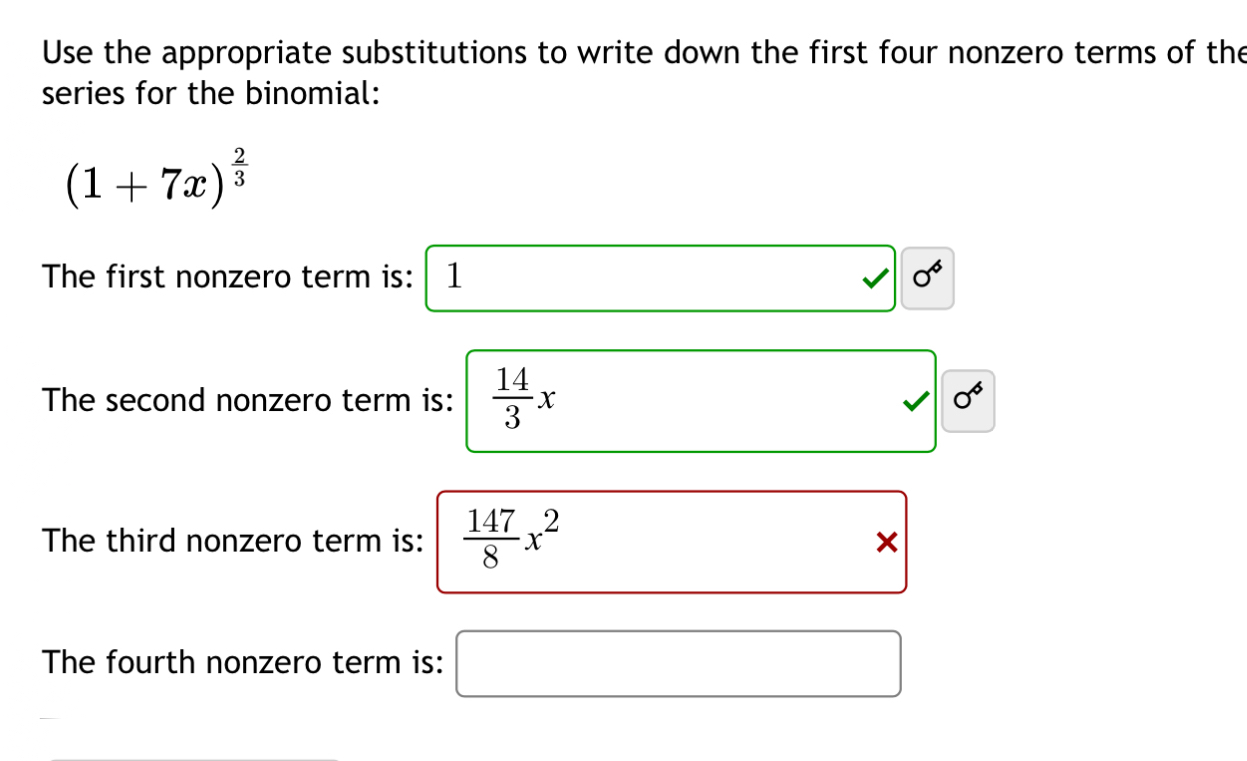Click the key icon beside the first answer
Screen dimensions: 1247x761
coord(927,278)
